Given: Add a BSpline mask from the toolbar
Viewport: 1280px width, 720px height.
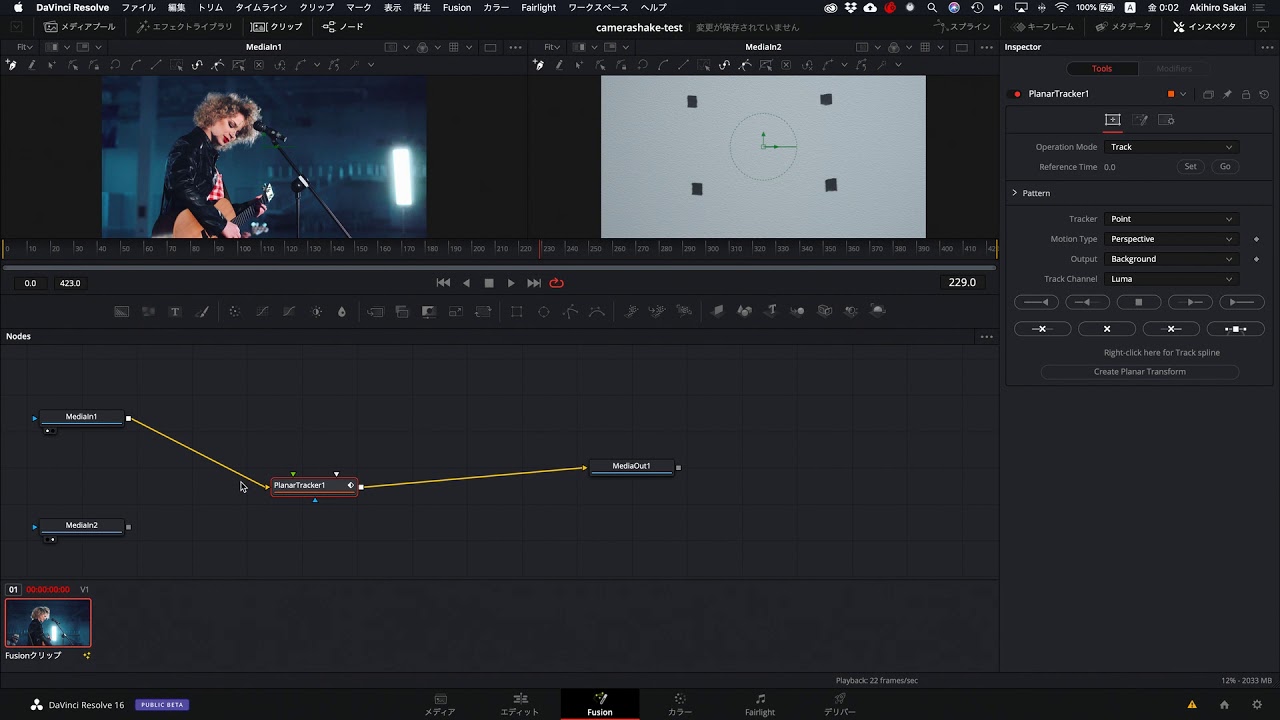Looking at the screenshot, I should (597, 311).
